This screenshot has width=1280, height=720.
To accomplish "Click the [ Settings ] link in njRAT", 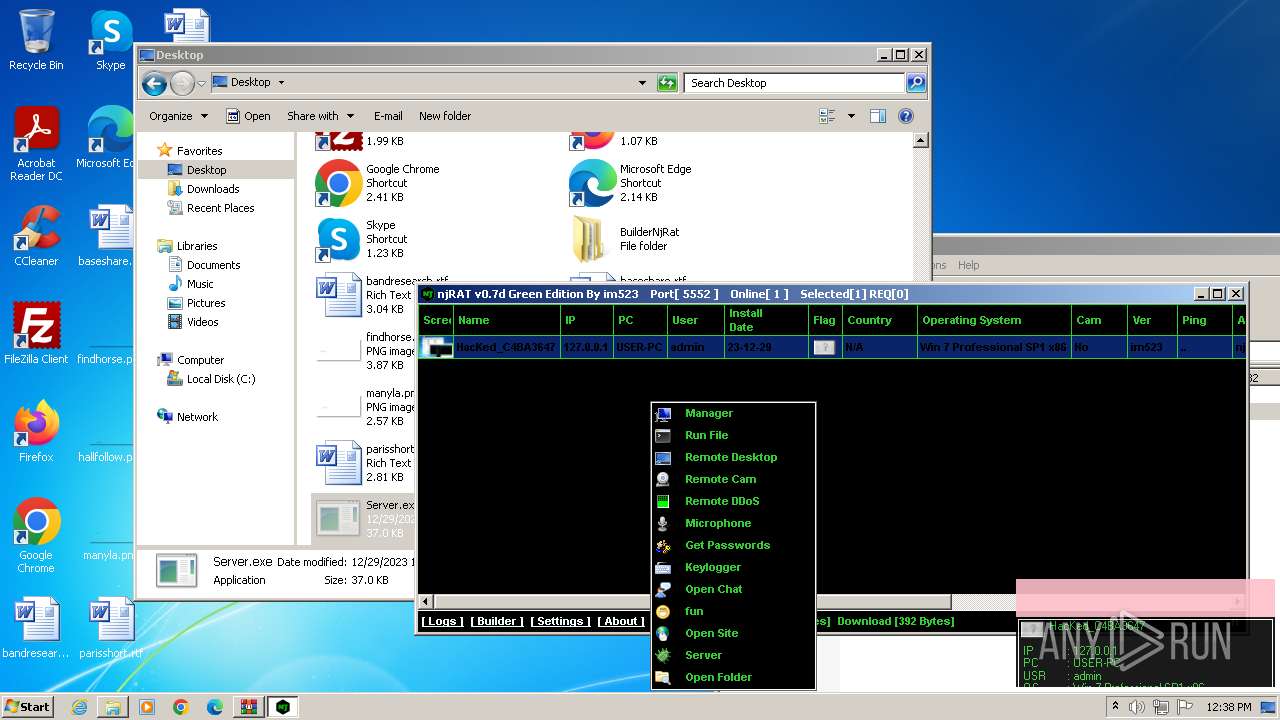I will [x=560, y=621].
